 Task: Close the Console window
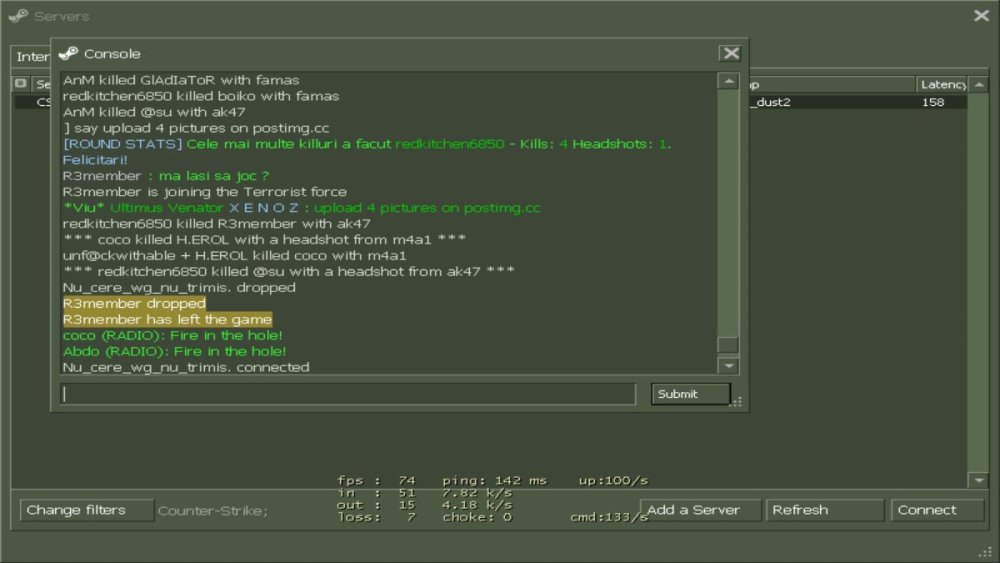tap(730, 54)
